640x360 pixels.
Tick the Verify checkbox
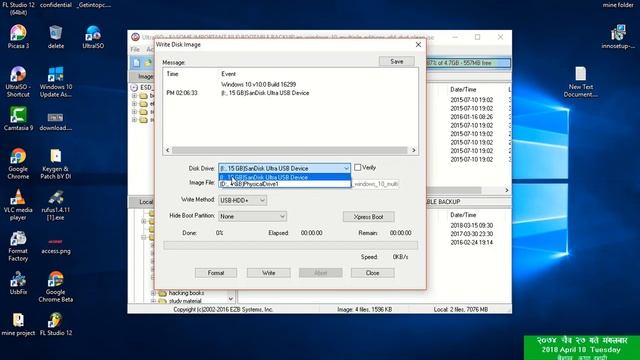(x=358, y=167)
